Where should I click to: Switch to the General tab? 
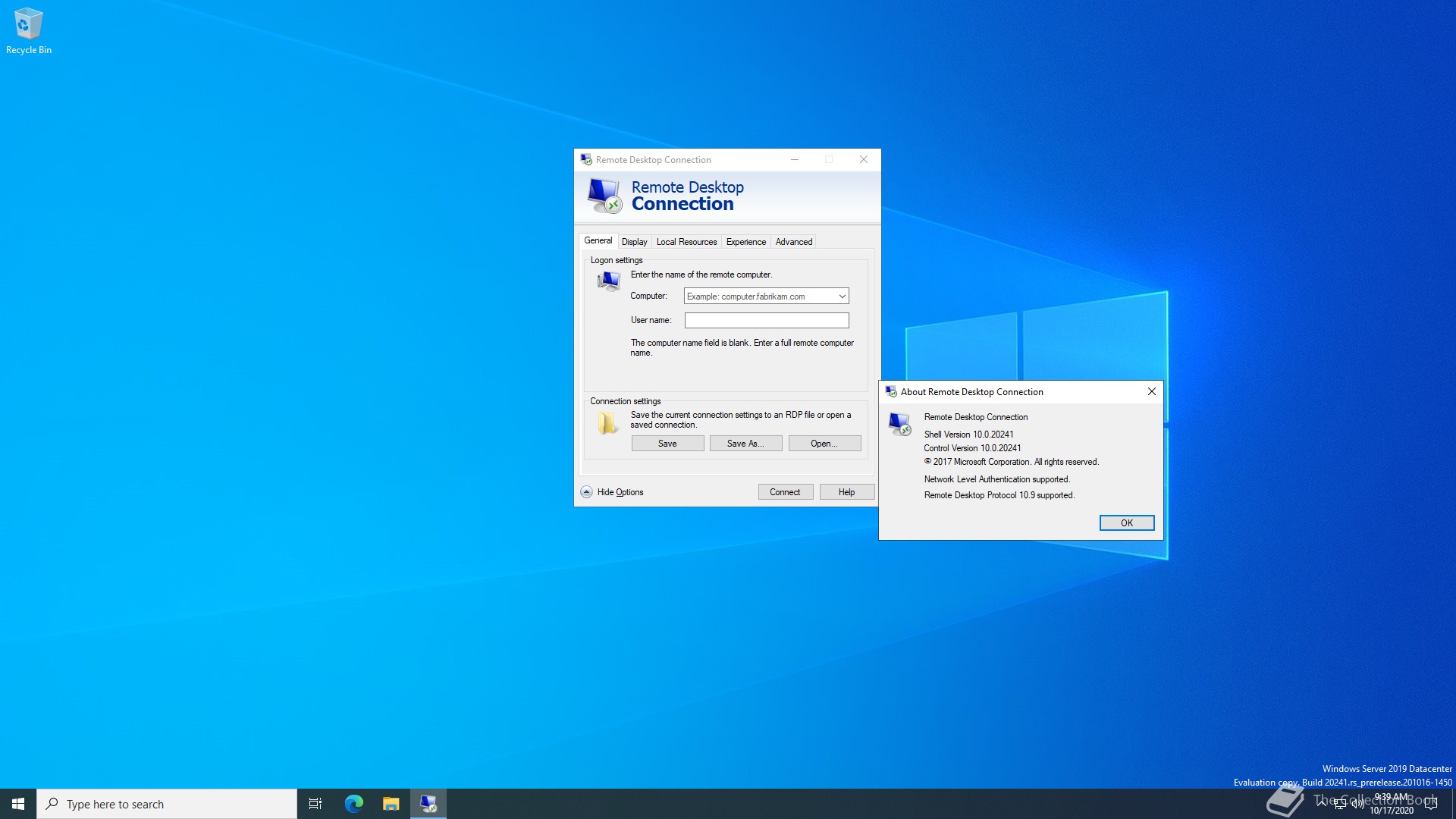pos(598,240)
